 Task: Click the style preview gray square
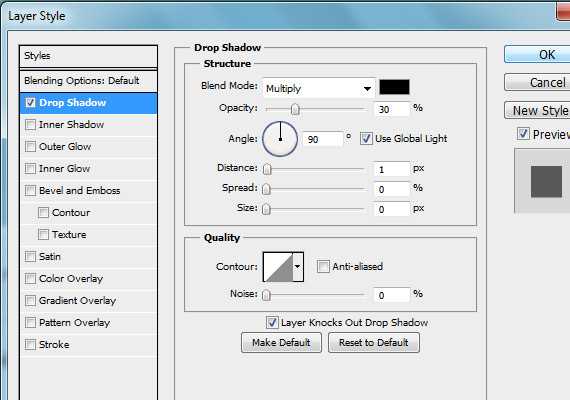[546, 181]
